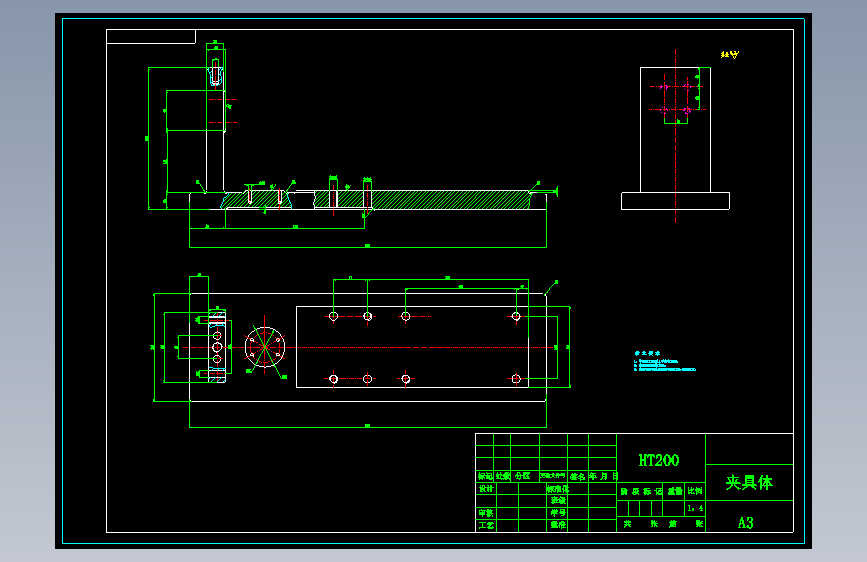The width and height of the screenshot is (867, 562).
Task: Select the 1:4 scale value
Action: coord(695,508)
